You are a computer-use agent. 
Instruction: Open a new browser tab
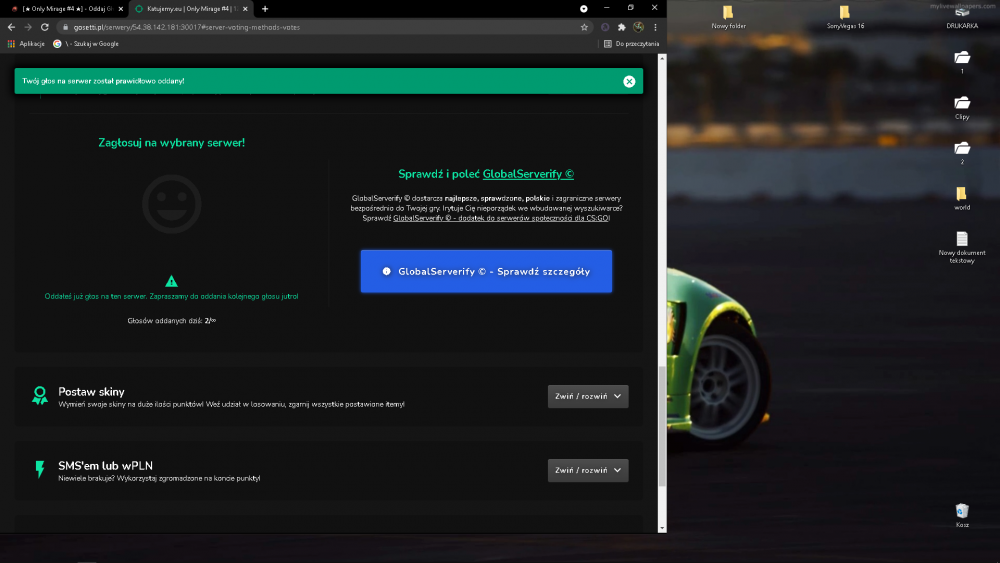click(x=265, y=9)
